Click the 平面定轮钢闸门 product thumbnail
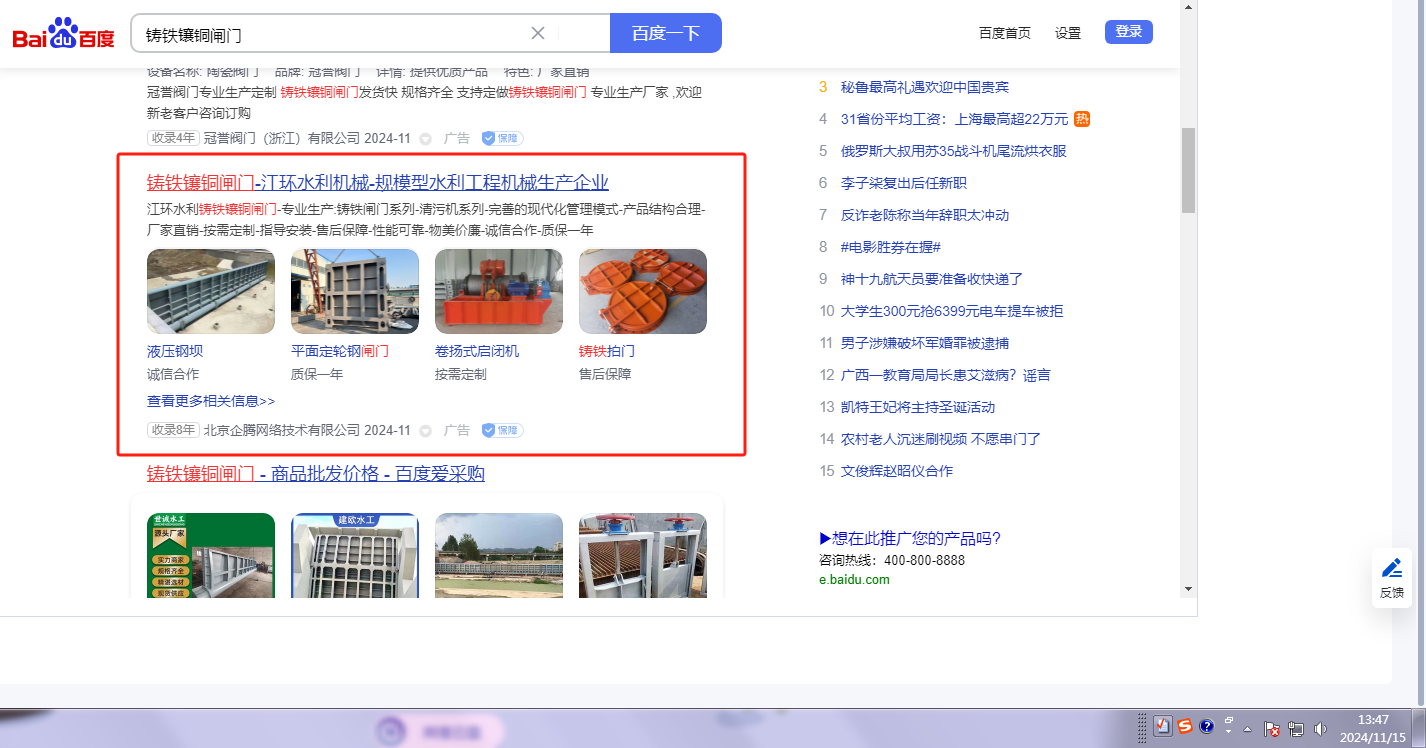This screenshot has width=1426, height=748. click(x=355, y=291)
